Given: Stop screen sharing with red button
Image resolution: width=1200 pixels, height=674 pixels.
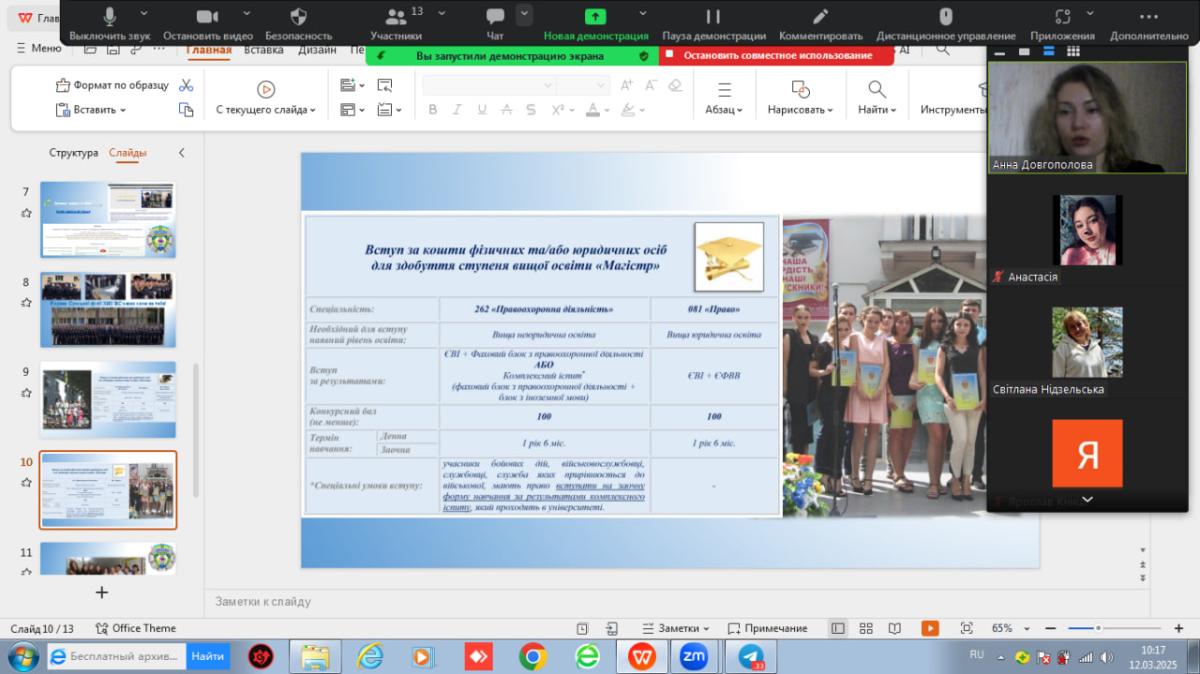Looking at the screenshot, I should [776, 55].
